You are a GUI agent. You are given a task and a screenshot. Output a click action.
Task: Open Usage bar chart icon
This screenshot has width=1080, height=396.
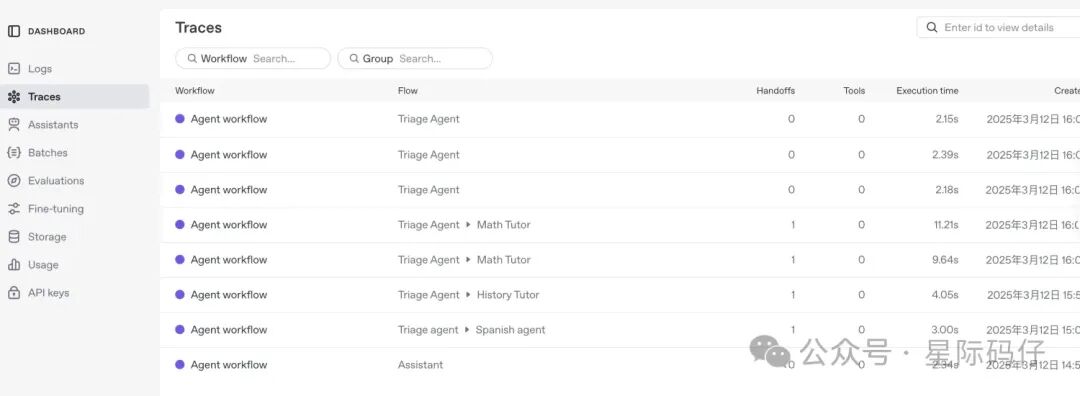coord(14,265)
